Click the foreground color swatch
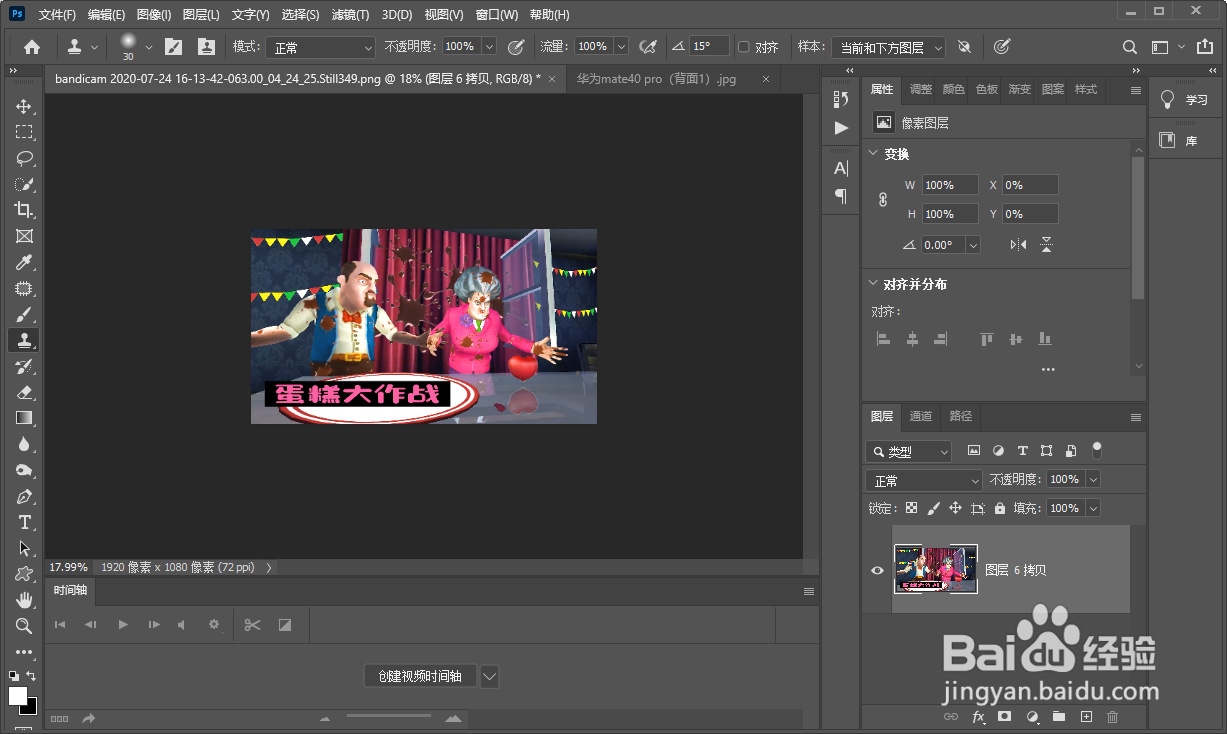This screenshot has height=734, width=1227. pyautogui.click(x=18, y=695)
